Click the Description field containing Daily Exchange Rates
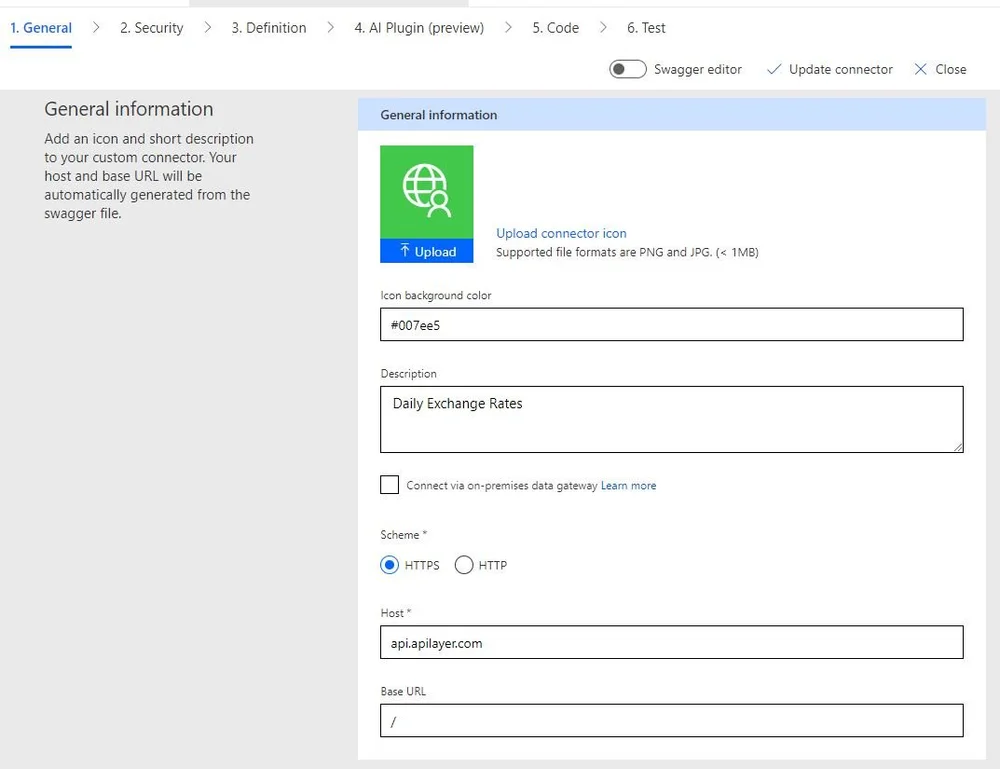 671,415
